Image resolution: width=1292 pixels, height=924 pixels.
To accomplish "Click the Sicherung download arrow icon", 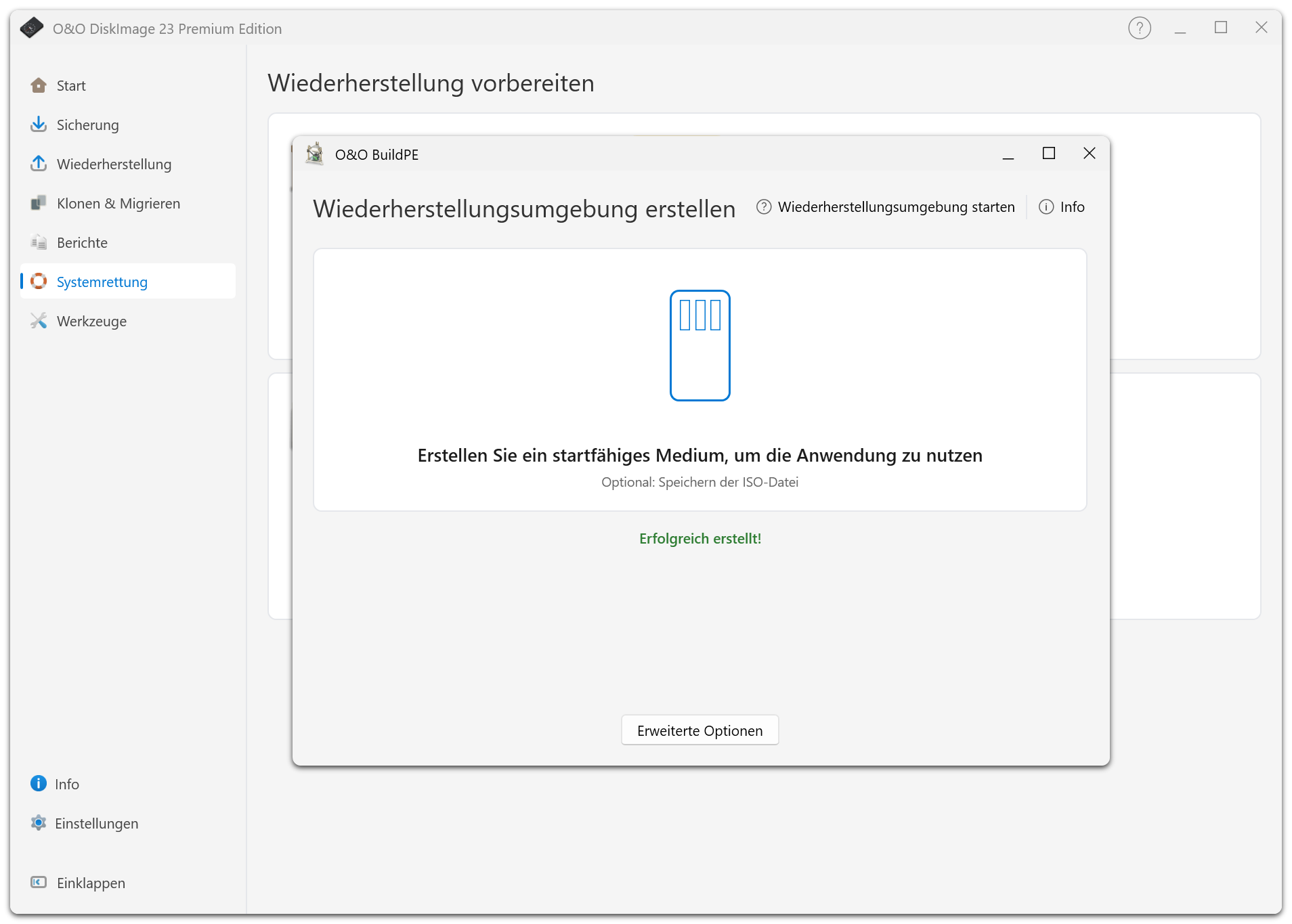I will [x=39, y=125].
